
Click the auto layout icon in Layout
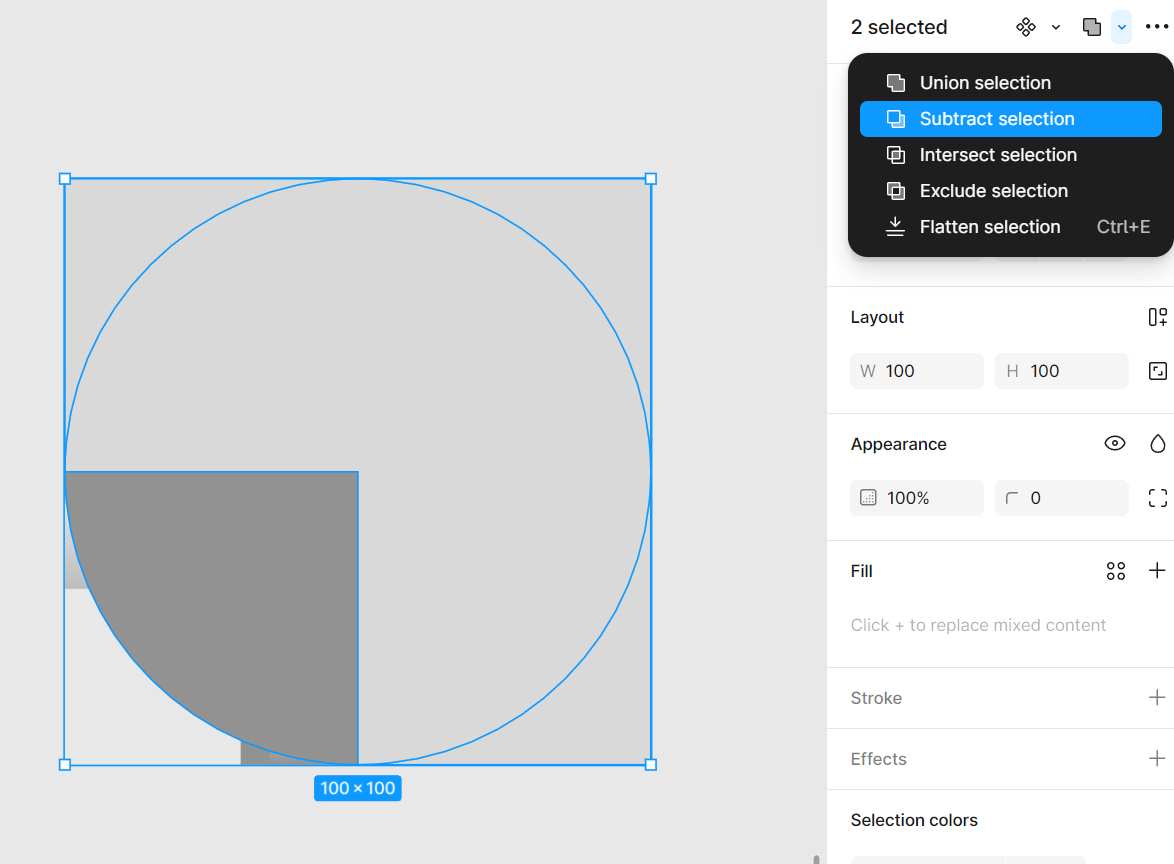(x=1157, y=317)
